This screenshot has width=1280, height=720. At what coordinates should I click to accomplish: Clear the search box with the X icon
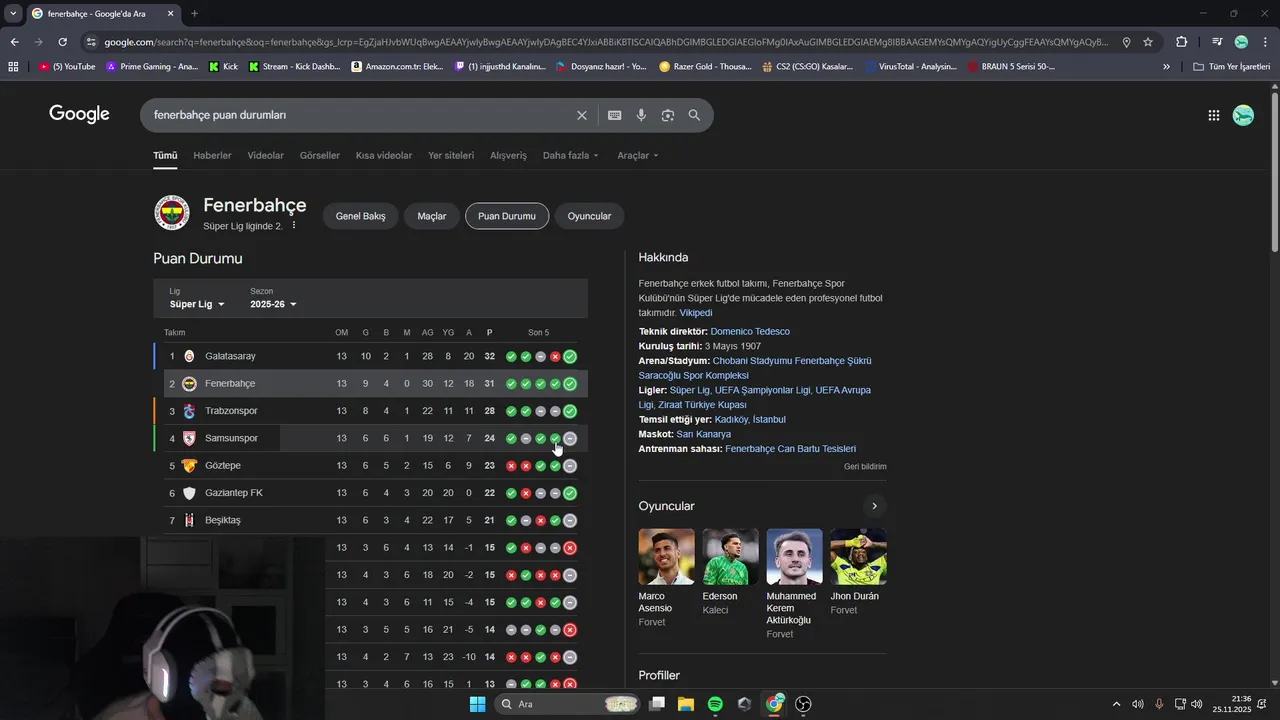582,115
